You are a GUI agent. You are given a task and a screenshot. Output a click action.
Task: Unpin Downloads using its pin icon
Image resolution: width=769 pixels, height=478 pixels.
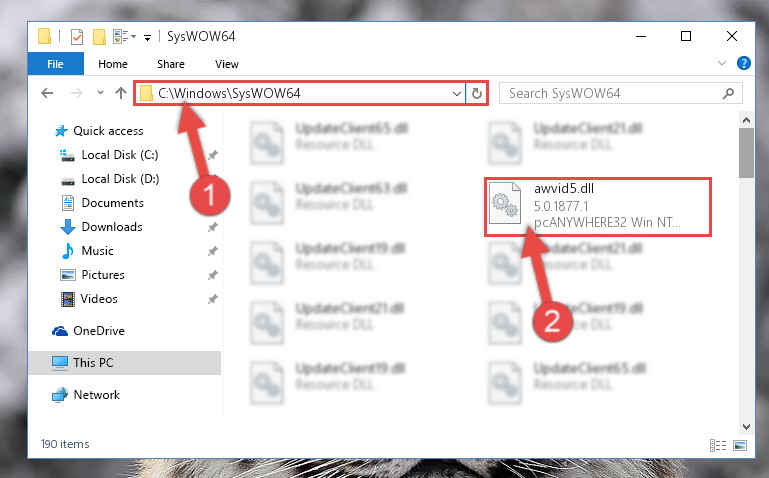212,227
